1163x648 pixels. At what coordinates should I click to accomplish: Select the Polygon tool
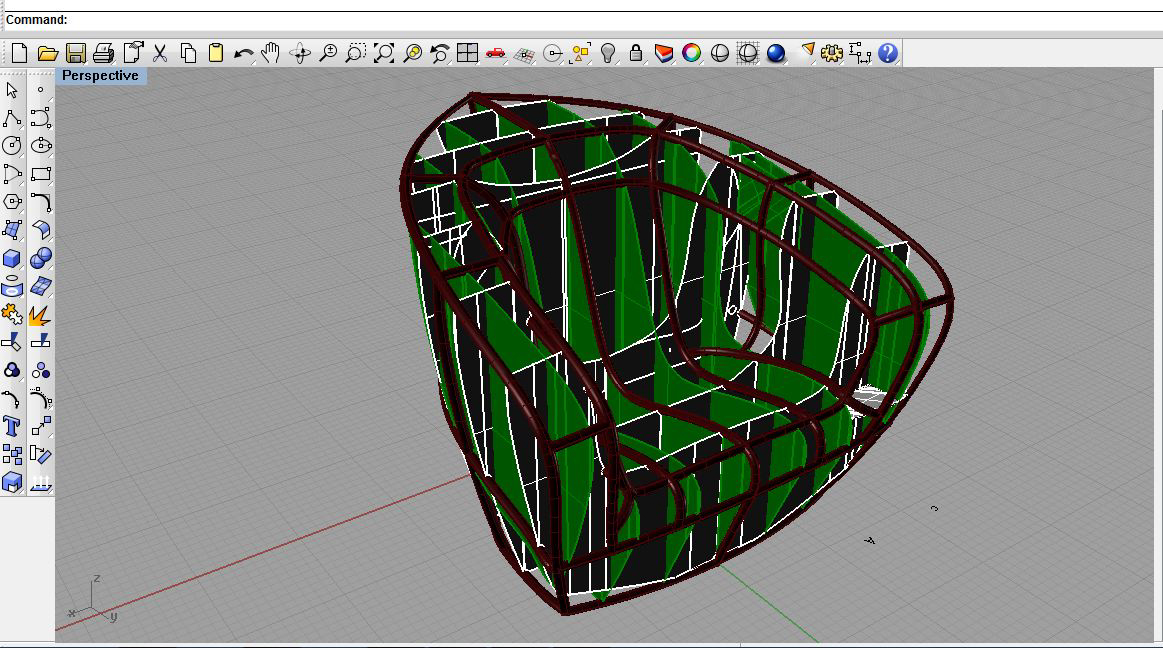tap(12, 202)
